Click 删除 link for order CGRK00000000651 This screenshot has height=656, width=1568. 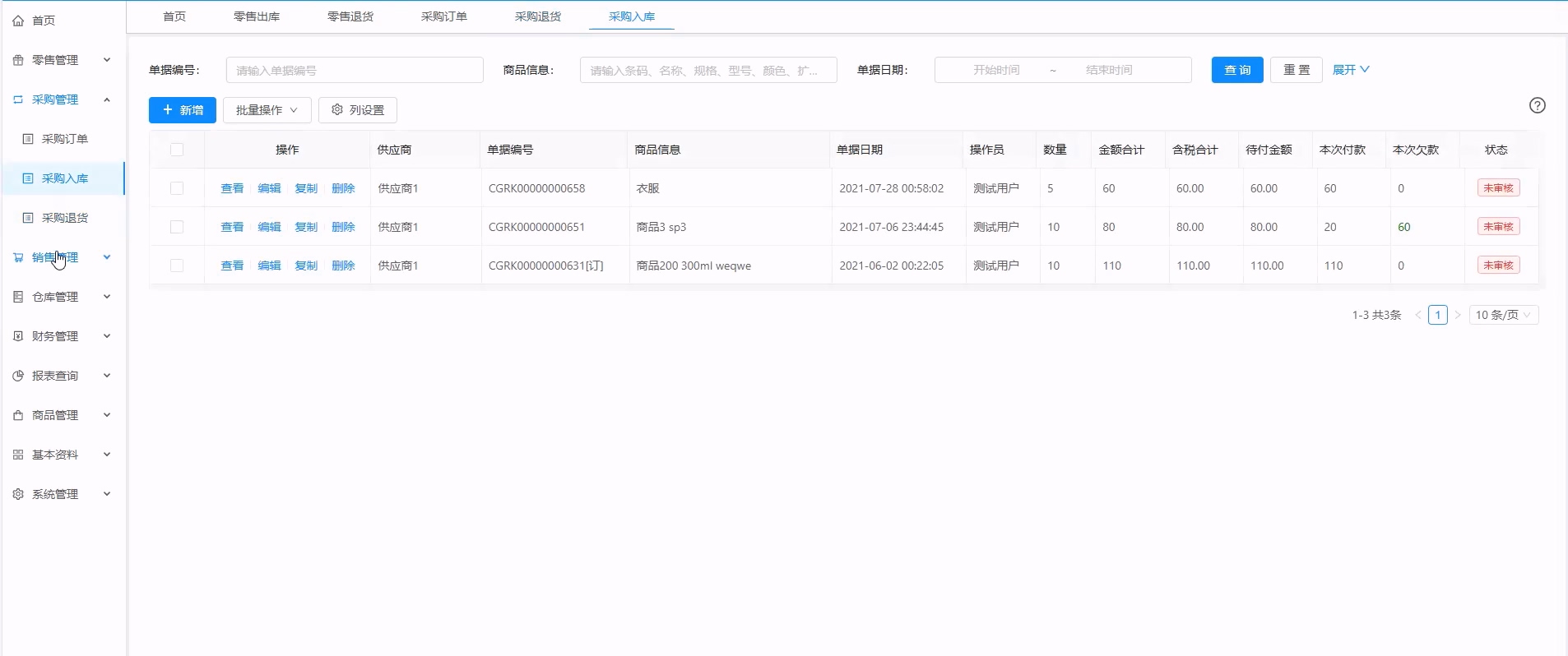point(343,227)
